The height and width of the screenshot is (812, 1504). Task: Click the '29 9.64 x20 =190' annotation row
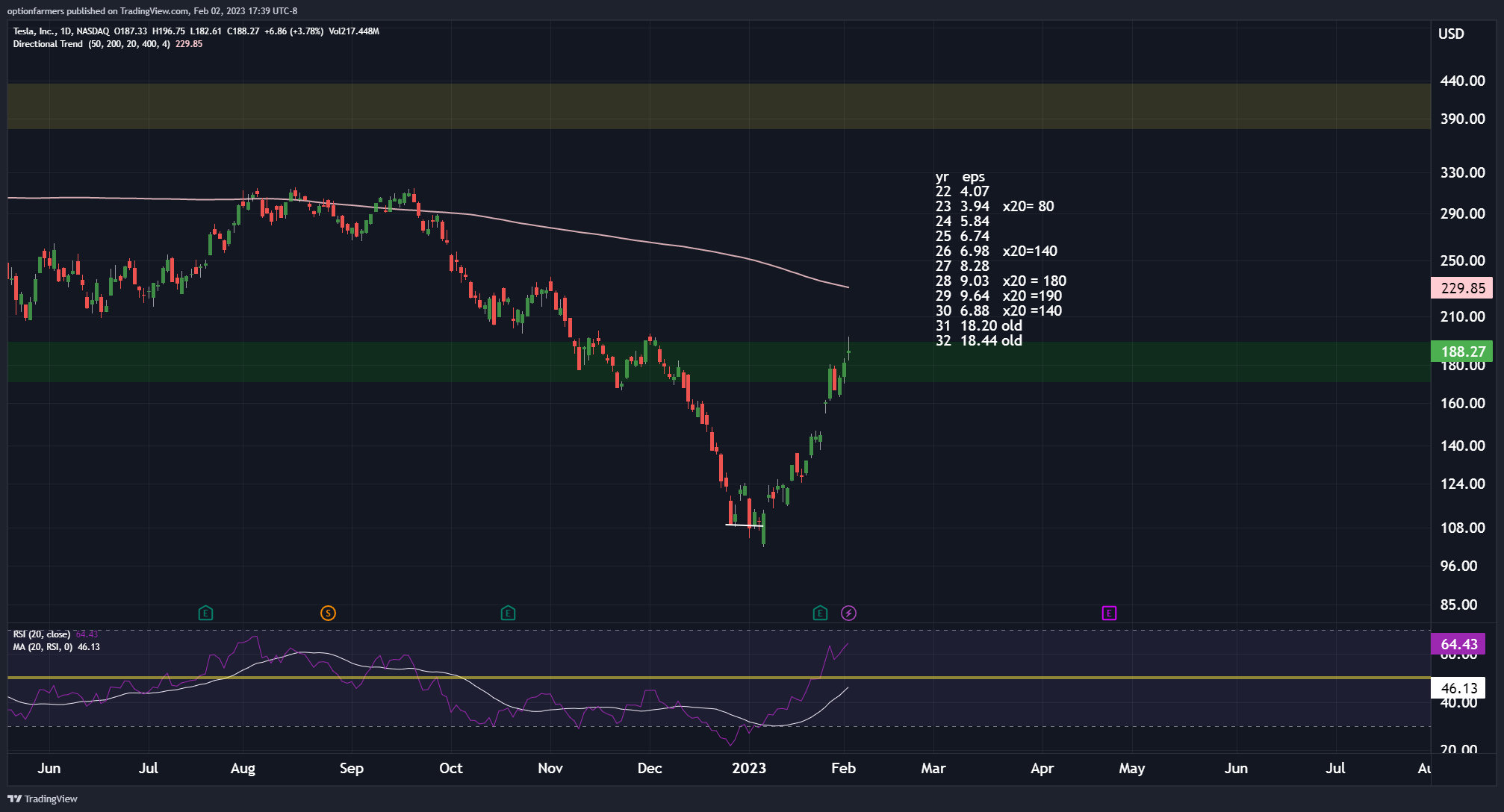[998, 296]
